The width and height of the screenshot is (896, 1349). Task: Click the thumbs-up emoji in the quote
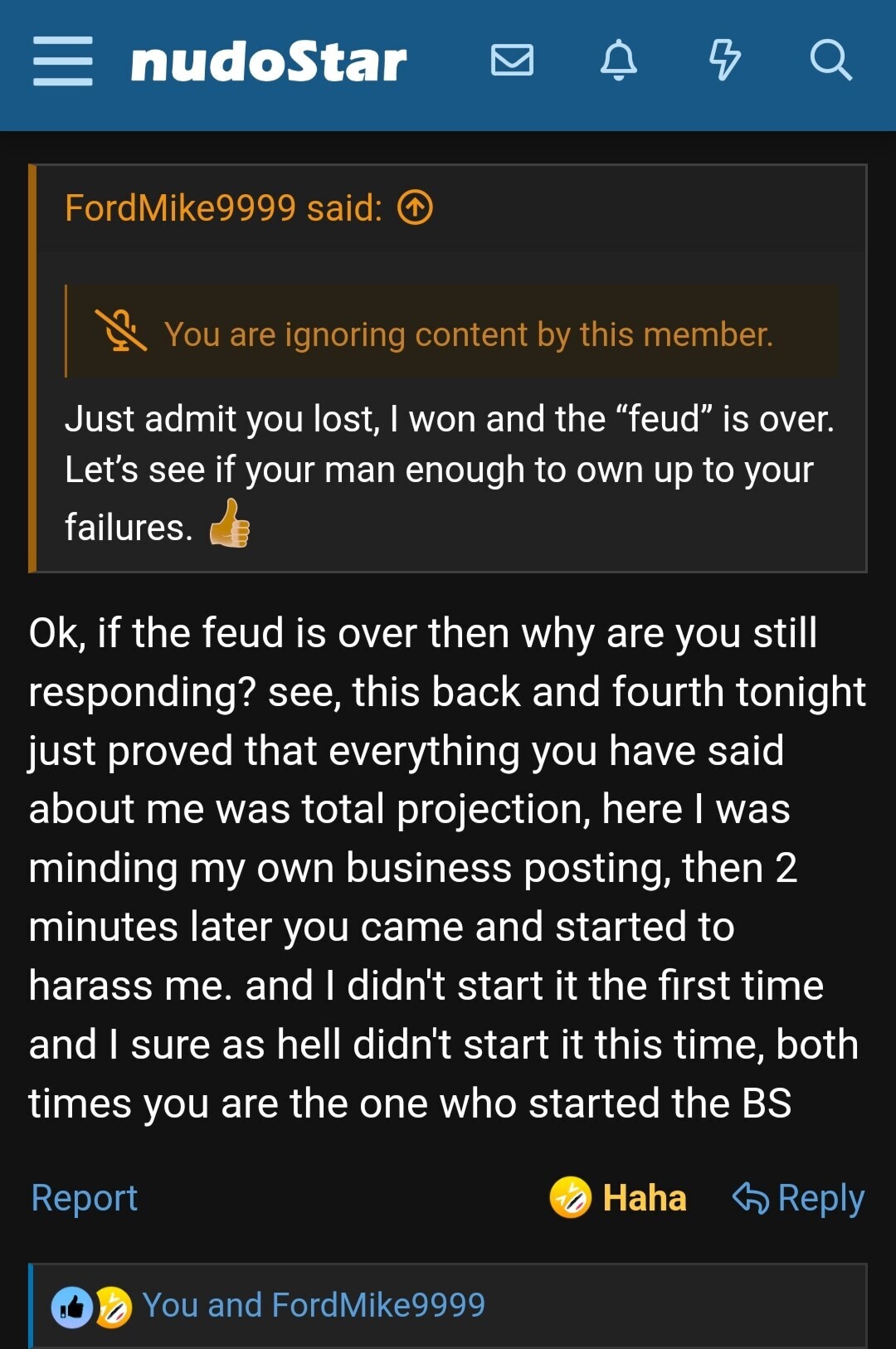(x=229, y=524)
